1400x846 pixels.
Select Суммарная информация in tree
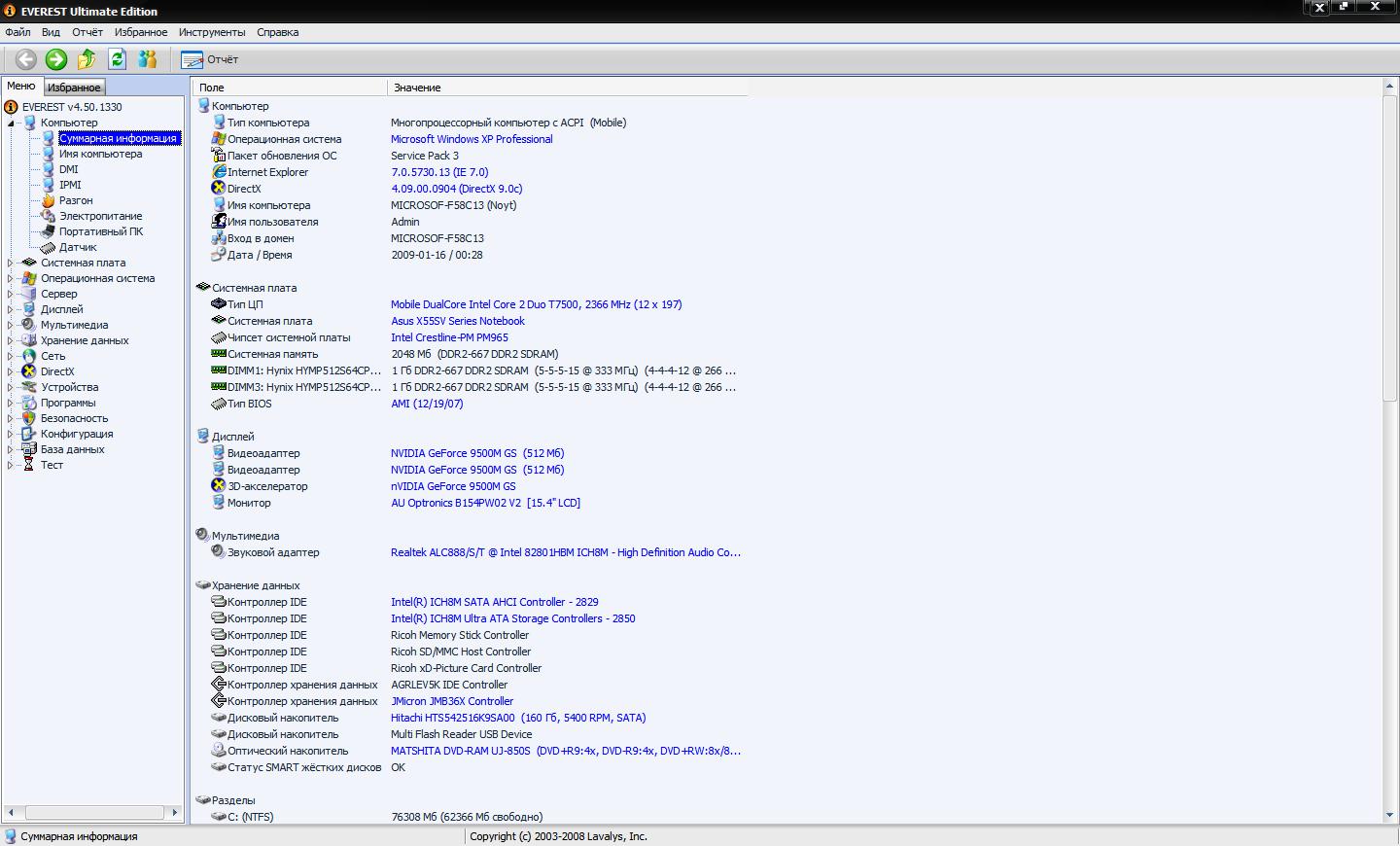click(x=119, y=138)
